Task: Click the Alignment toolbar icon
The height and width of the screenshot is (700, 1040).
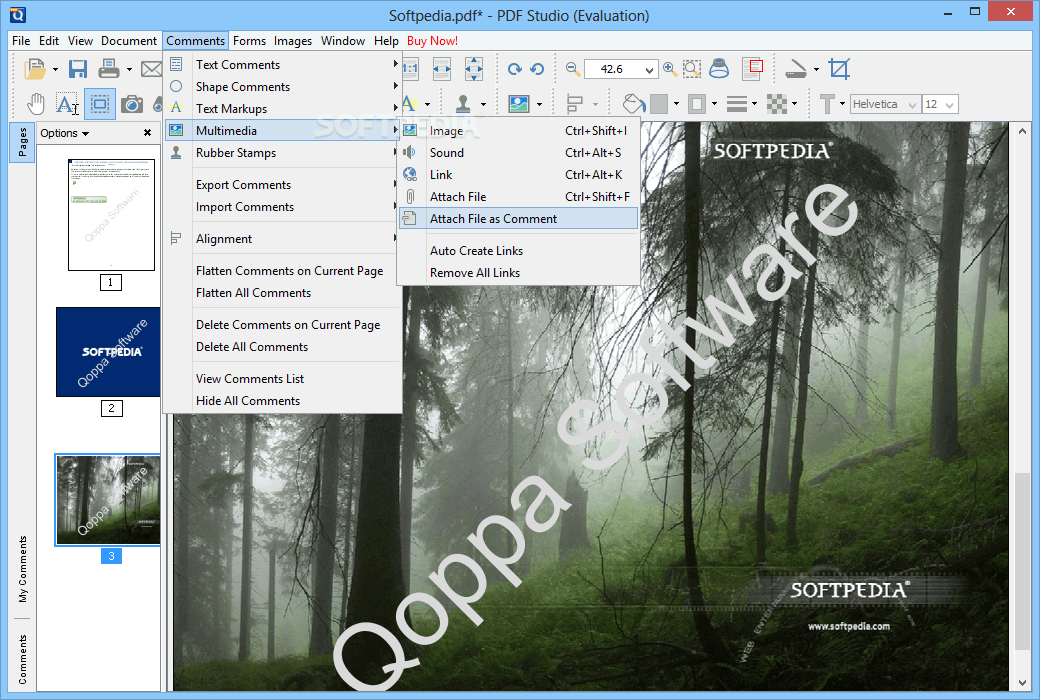Action: 574,104
